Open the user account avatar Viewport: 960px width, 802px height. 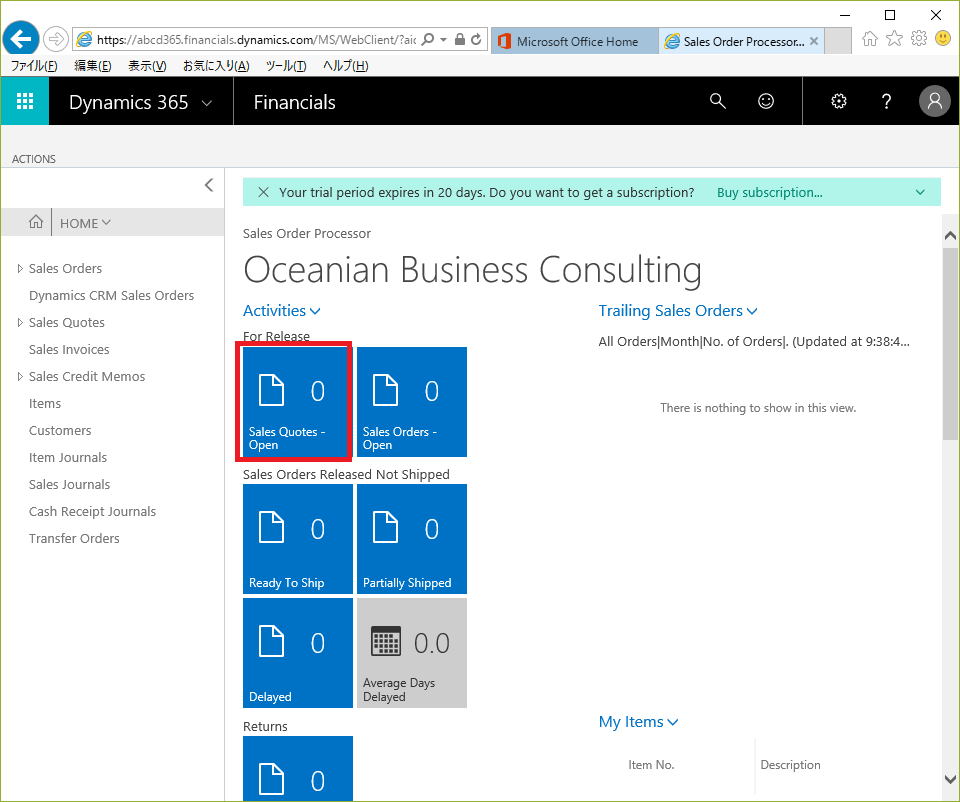pyautogui.click(x=934, y=101)
